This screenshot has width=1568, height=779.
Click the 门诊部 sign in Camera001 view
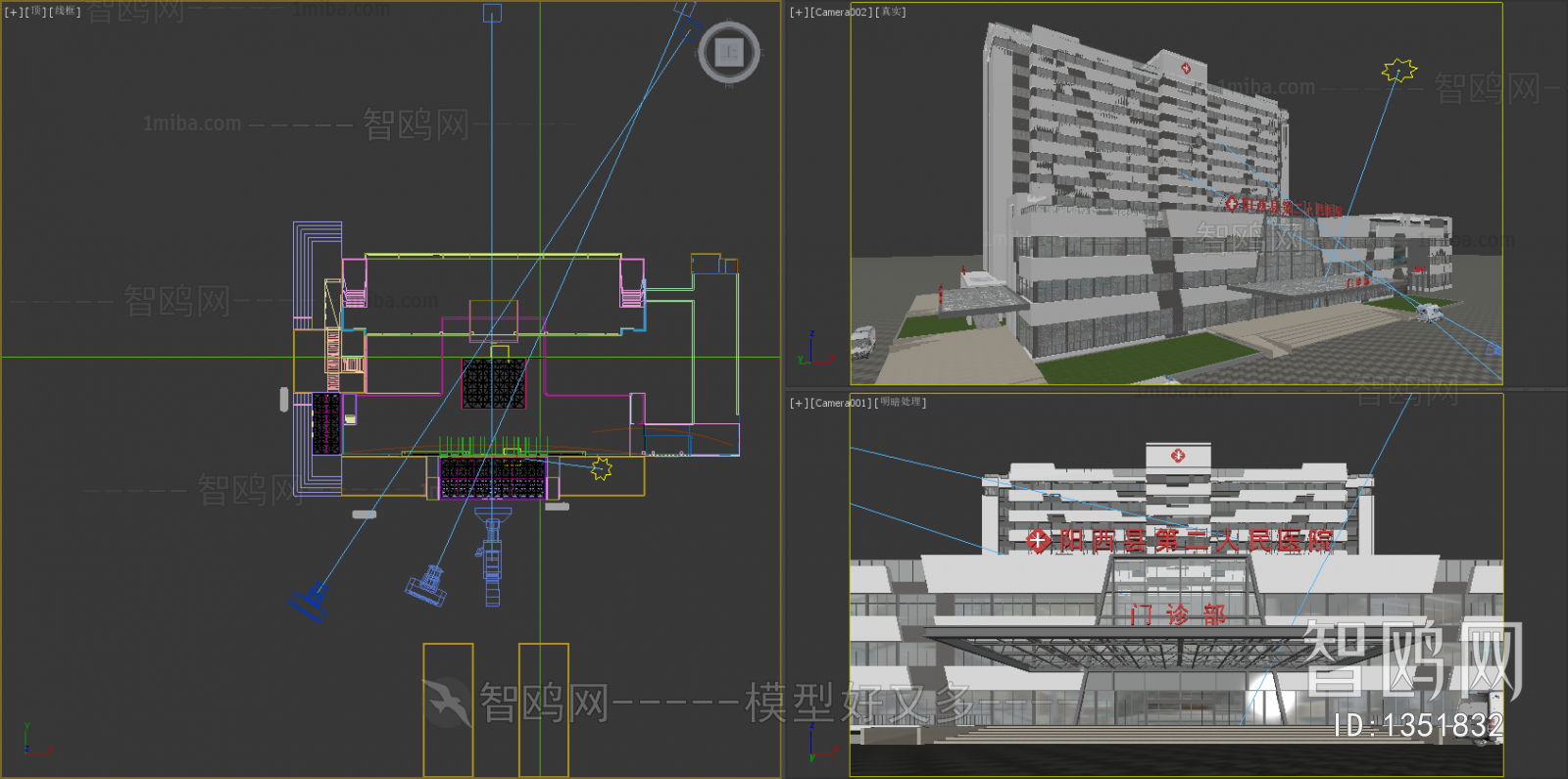tap(1177, 614)
